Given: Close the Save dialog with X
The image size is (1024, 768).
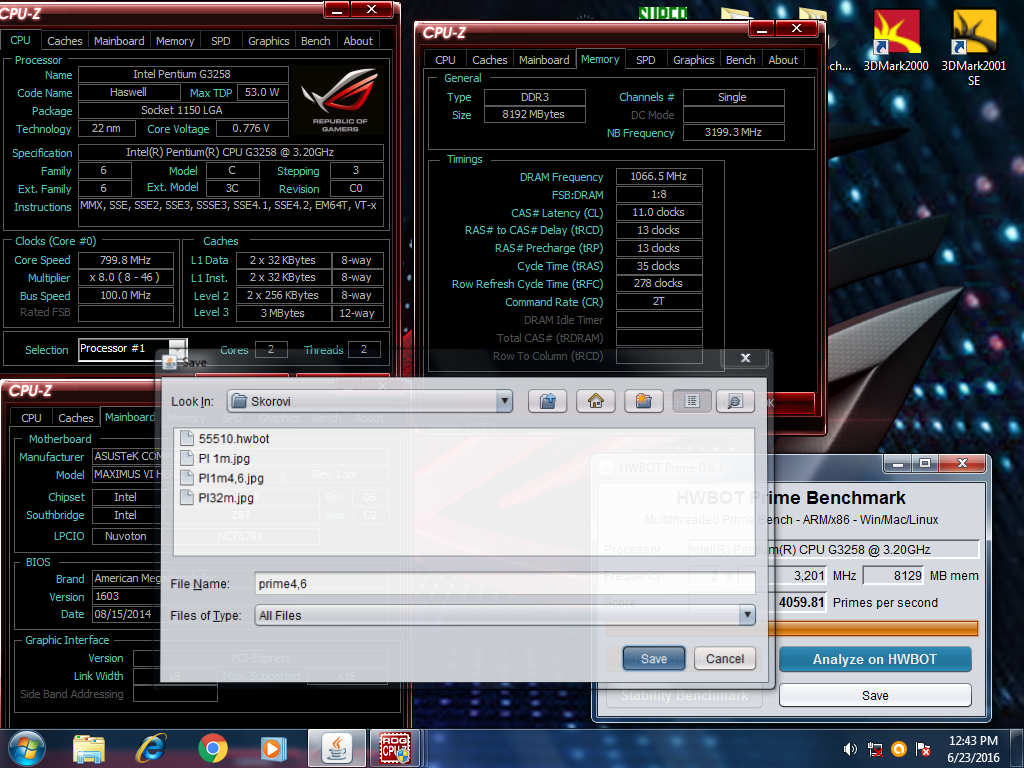Looking at the screenshot, I should point(745,358).
